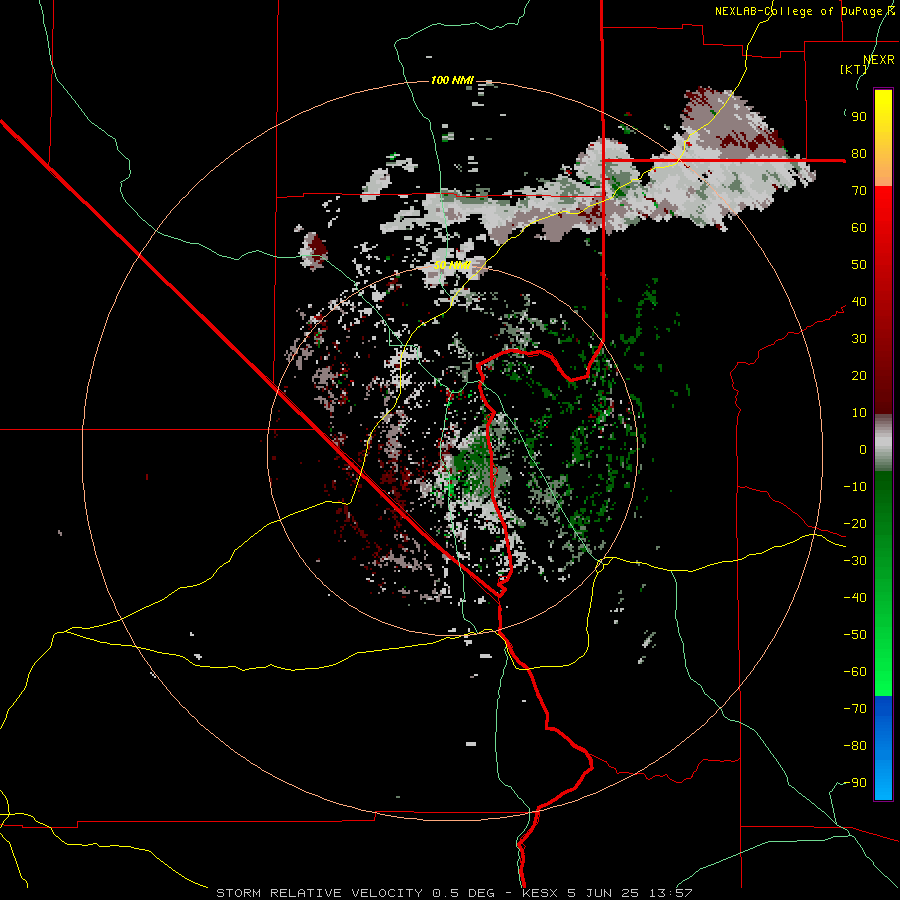Click the positive "70" scale label

[x=859, y=191]
